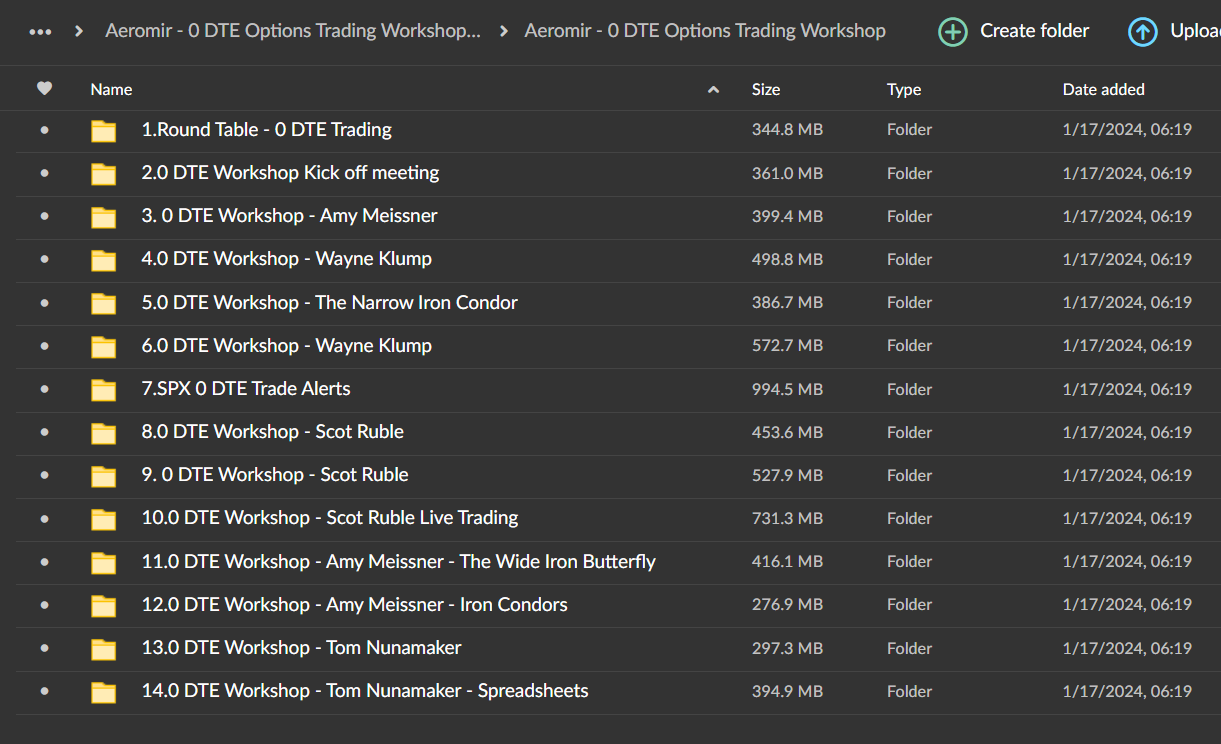Expand the breadcrumb ellipsis menu
Image resolution: width=1221 pixels, height=744 pixels.
[x=40, y=32]
